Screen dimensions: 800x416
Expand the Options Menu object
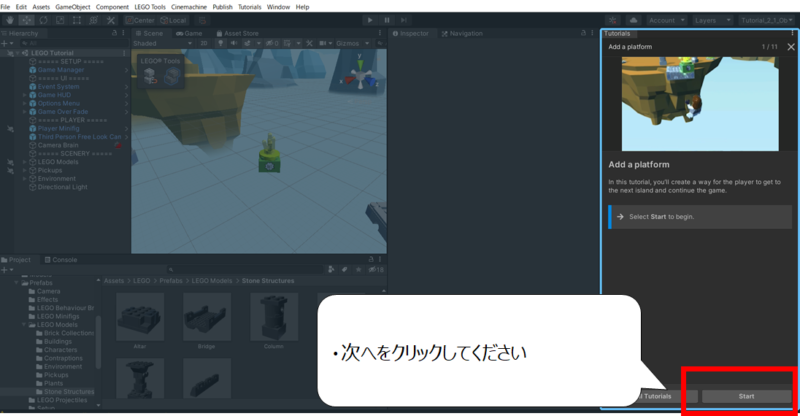[24, 103]
